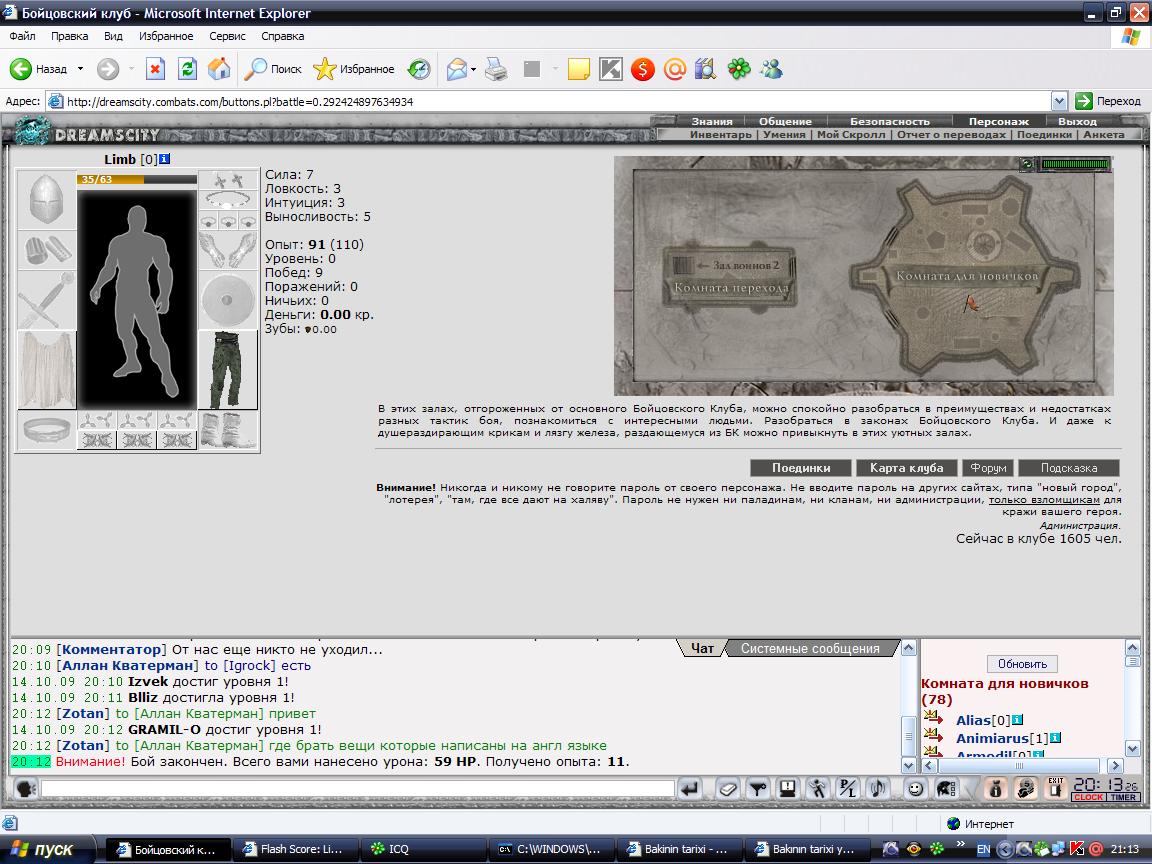The width and height of the screenshot is (1152, 864).
Task: Open the green camo pants slot
Action: click(228, 370)
